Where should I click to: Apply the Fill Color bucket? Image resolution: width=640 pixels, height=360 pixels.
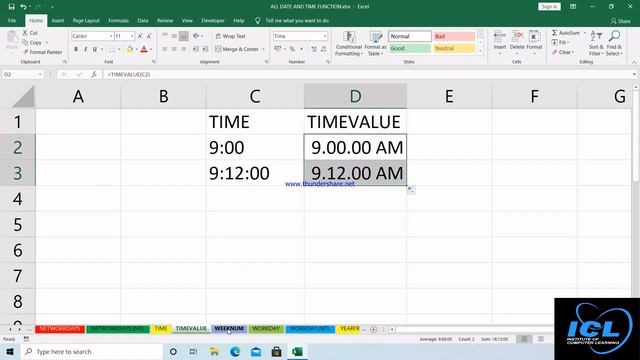[130, 49]
